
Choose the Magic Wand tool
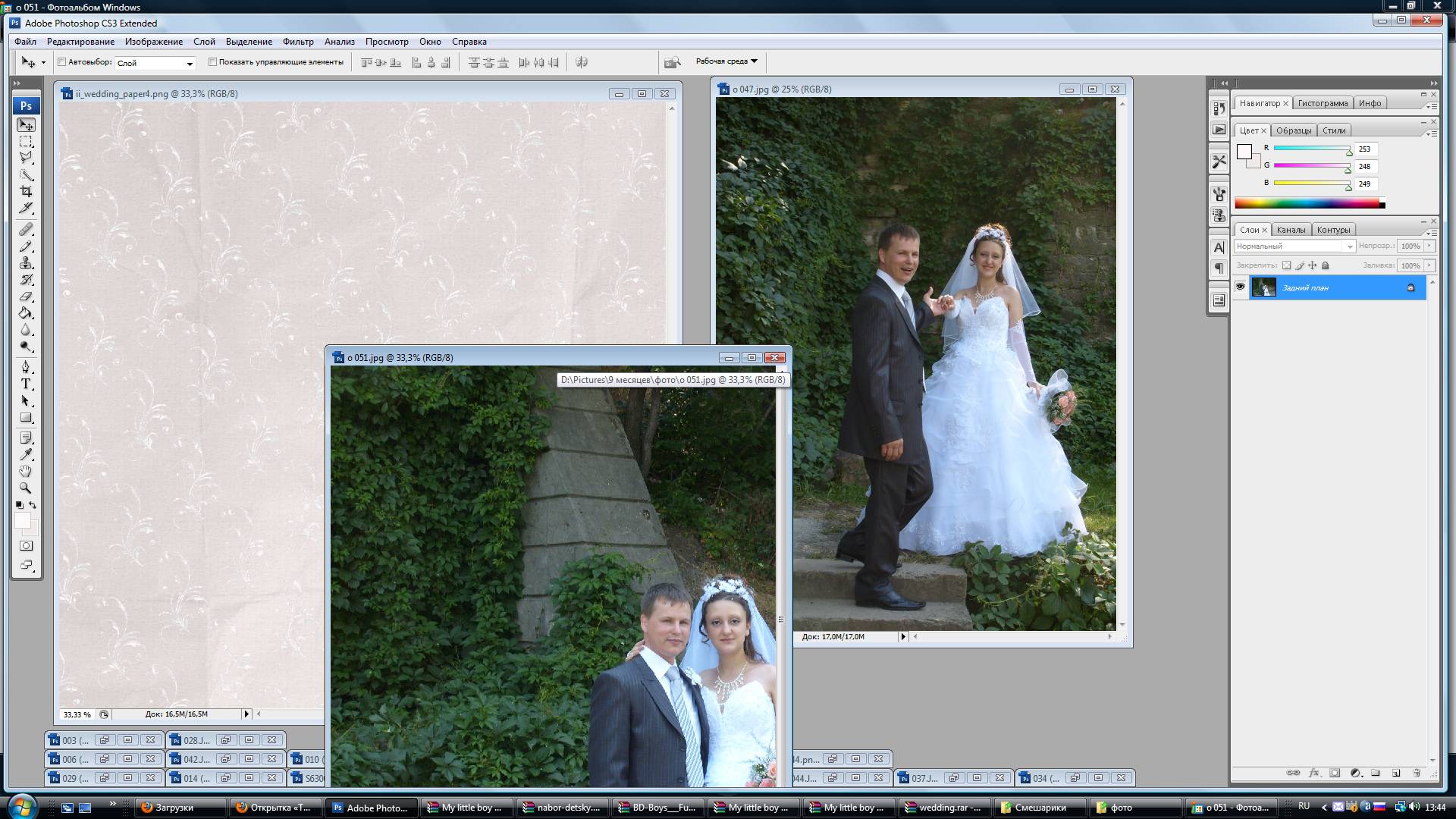(26, 174)
